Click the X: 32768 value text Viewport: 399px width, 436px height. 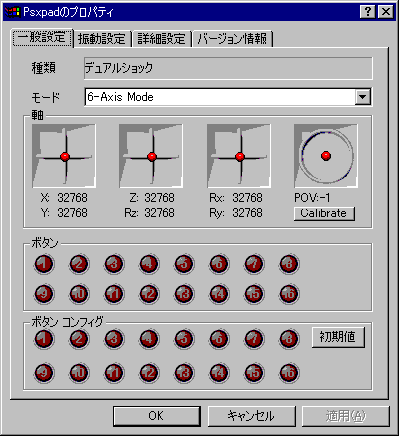(64, 198)
